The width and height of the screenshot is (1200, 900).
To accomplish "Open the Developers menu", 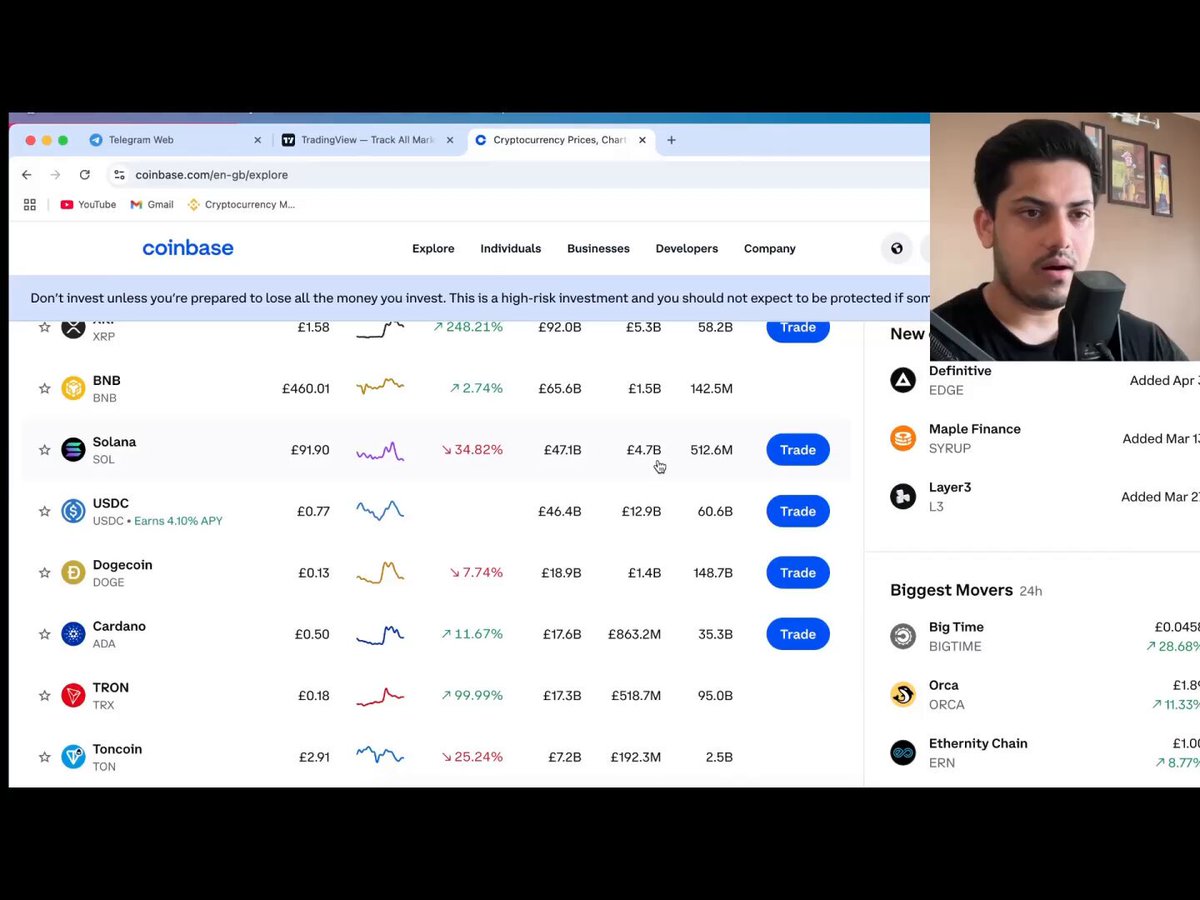I will click(x=686, y=249).
